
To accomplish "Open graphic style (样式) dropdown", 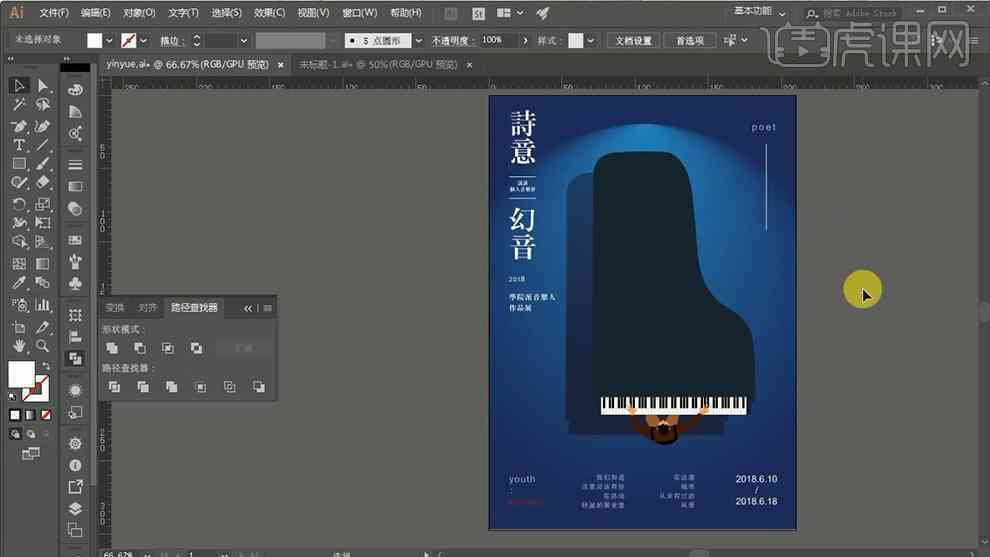I will pyautogui.click(x=590, y=40).
